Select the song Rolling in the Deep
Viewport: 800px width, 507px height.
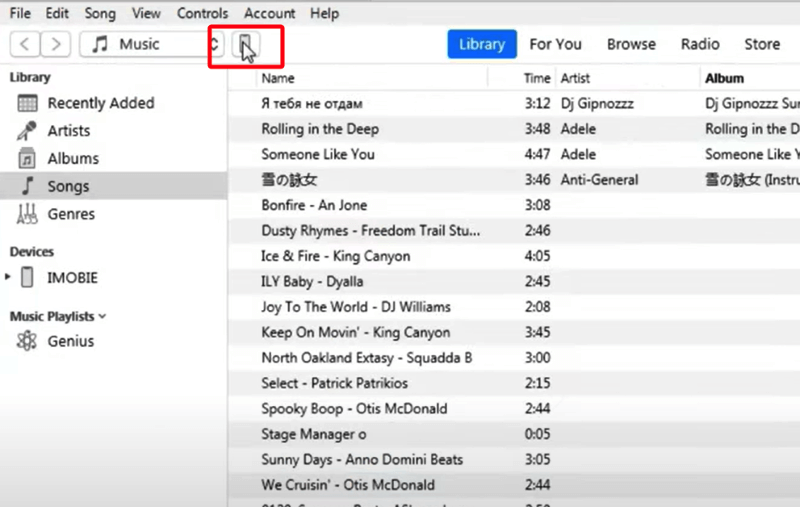[x=320, y=129]
